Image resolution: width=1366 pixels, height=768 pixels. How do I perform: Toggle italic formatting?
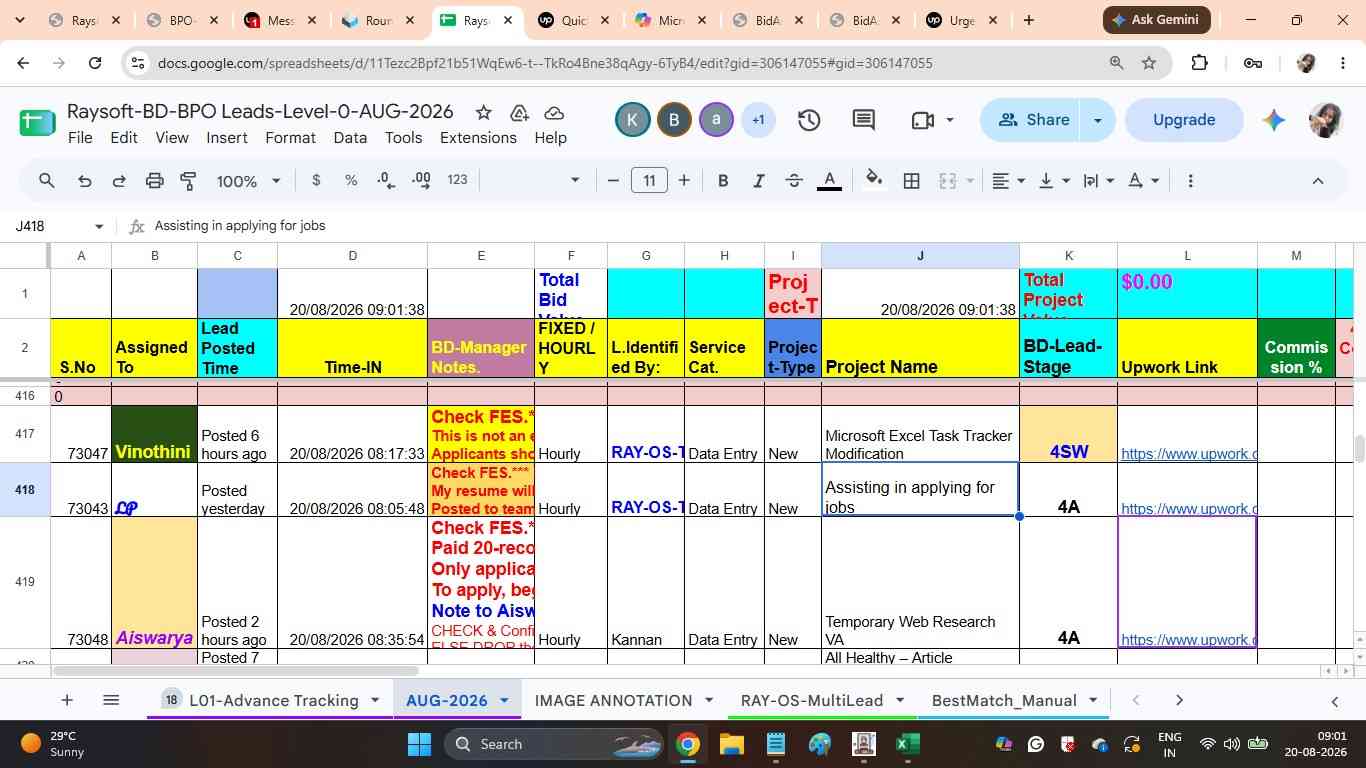point(759,181)
